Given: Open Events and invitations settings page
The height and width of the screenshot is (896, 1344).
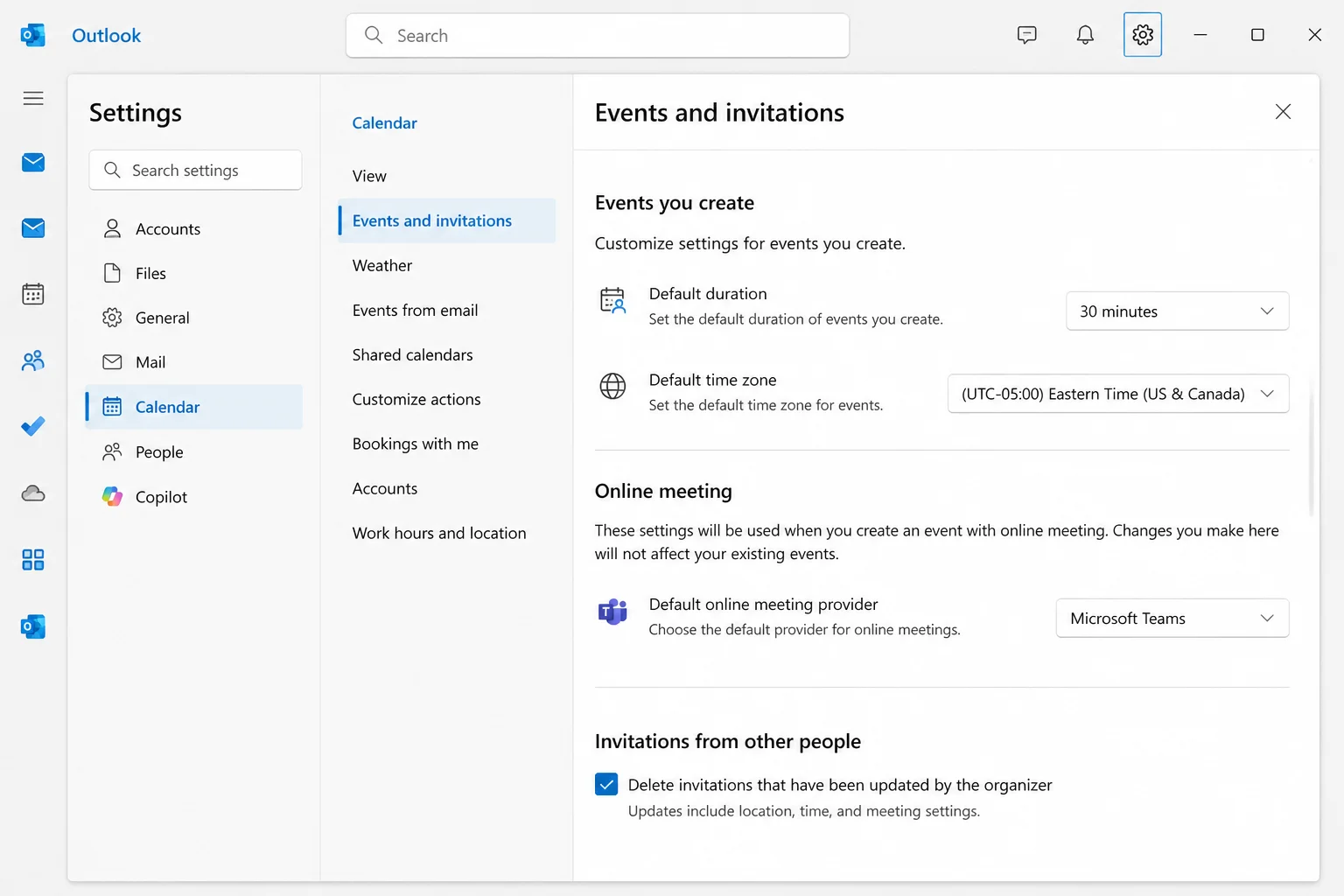Looking at the screenshot, I should pyautogui.click(x=447, y=220).
